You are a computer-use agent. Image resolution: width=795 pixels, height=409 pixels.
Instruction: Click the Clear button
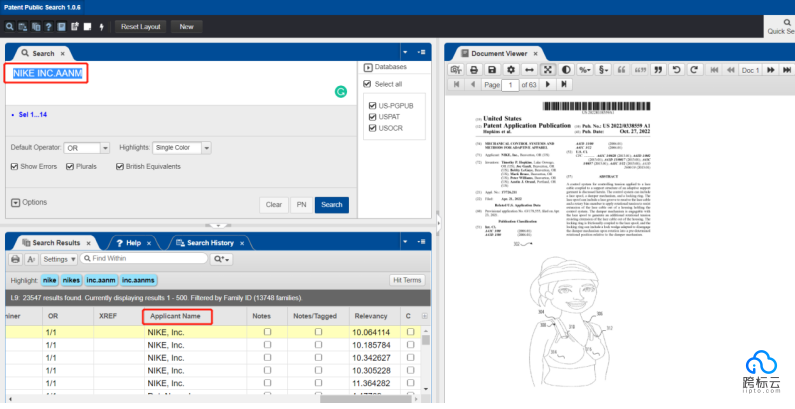274,205
